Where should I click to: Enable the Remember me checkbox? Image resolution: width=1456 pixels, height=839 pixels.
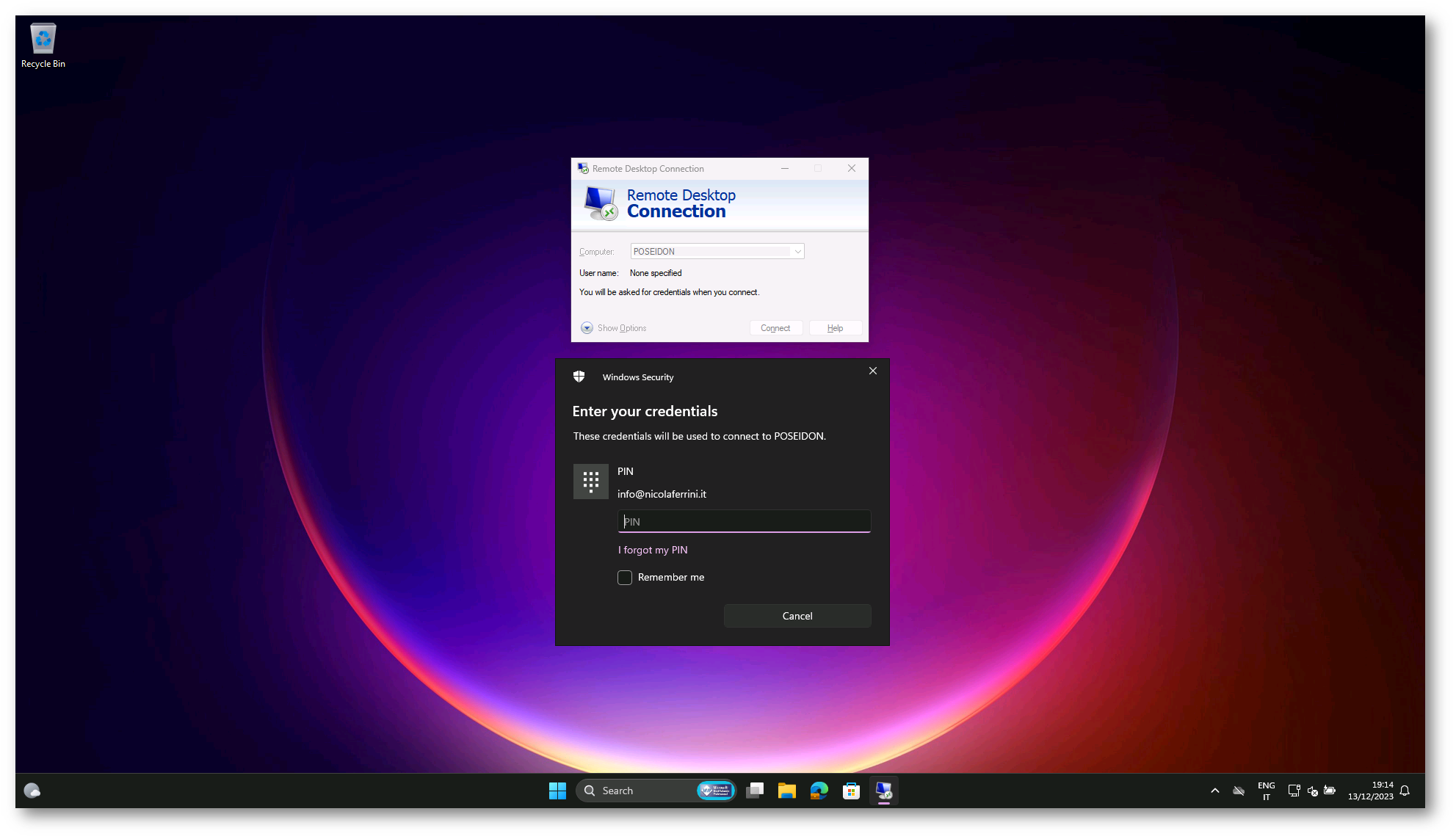pyautogui.click(x=625, y=578)
